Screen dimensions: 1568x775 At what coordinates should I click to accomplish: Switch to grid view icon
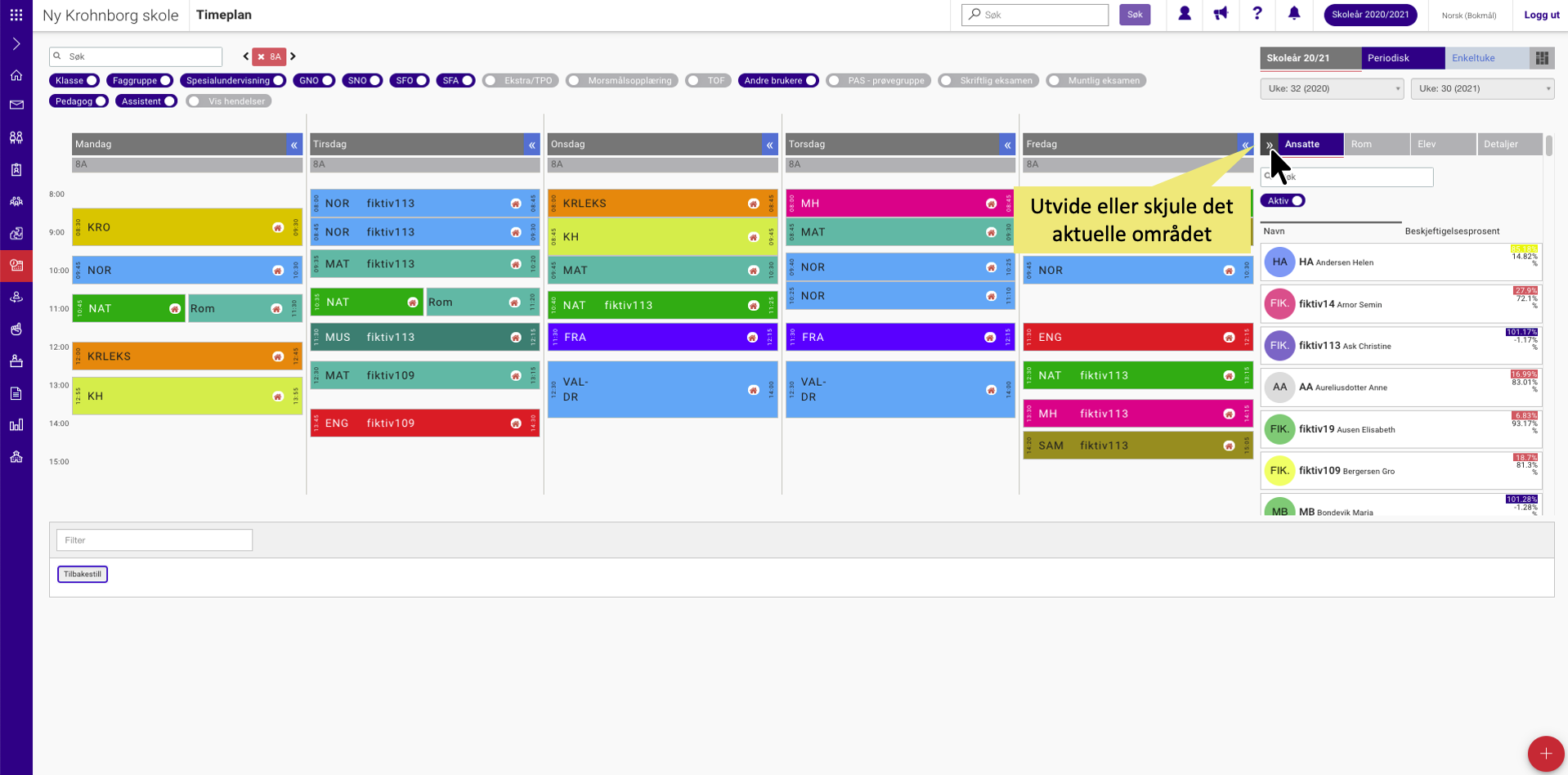[1542, 58]
